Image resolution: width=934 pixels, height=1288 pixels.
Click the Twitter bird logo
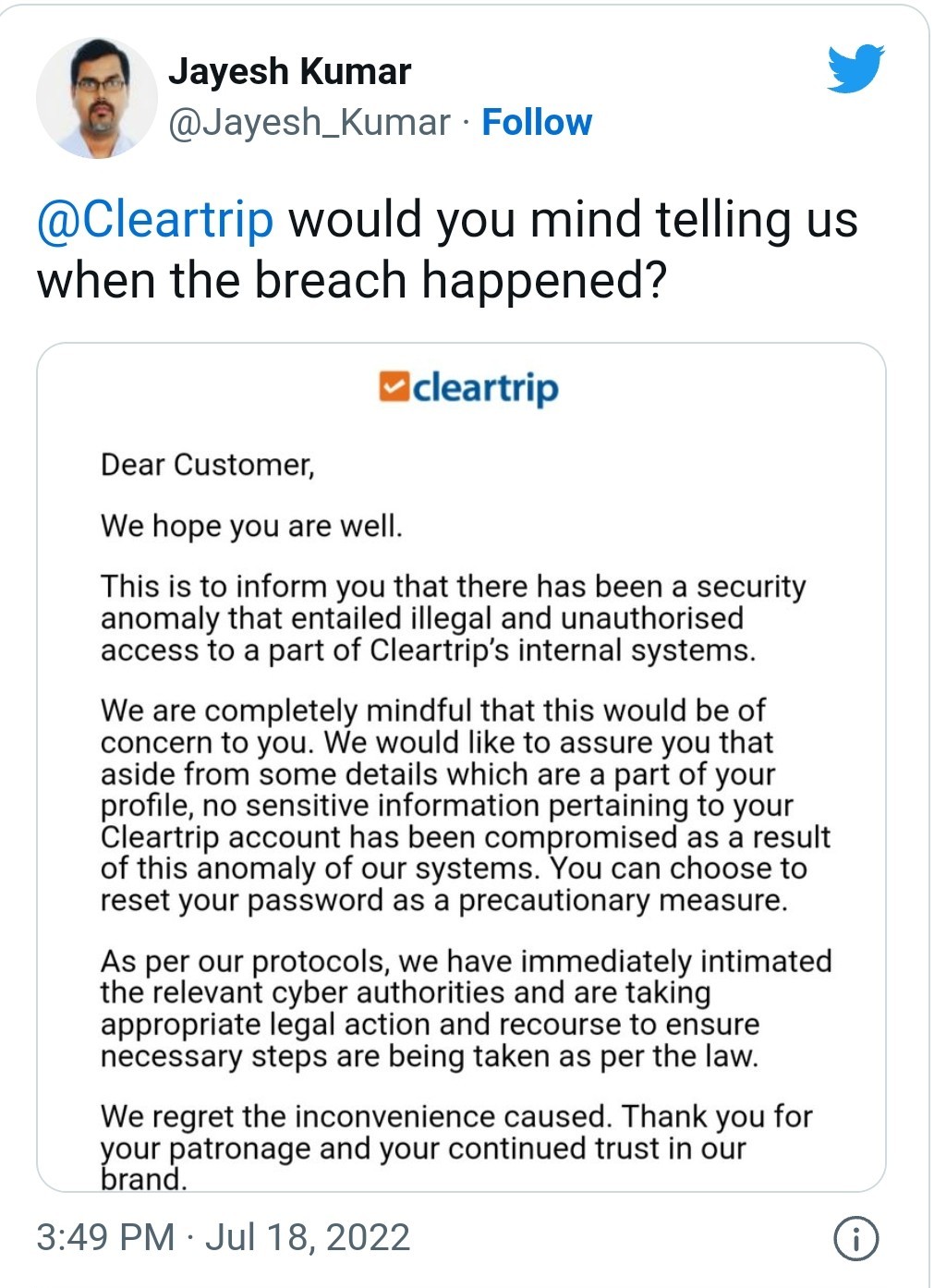click(855, 67)
